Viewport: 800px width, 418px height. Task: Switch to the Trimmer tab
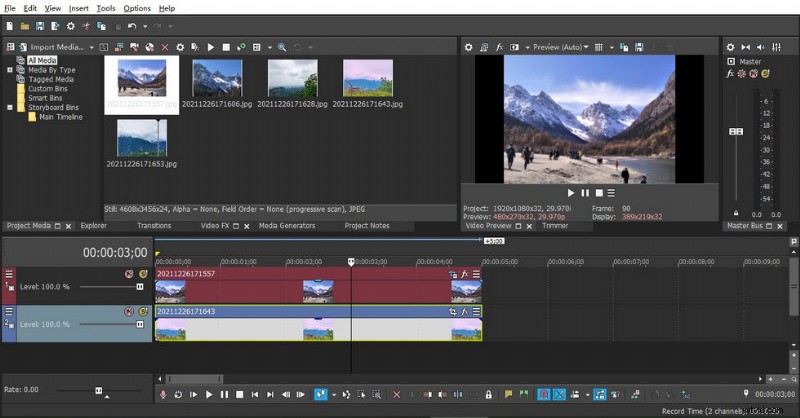coord(555,226)
